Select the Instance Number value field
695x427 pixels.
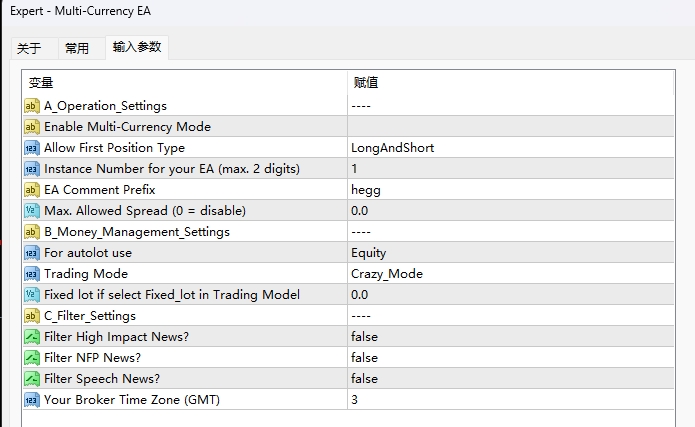tap(355, 169)
